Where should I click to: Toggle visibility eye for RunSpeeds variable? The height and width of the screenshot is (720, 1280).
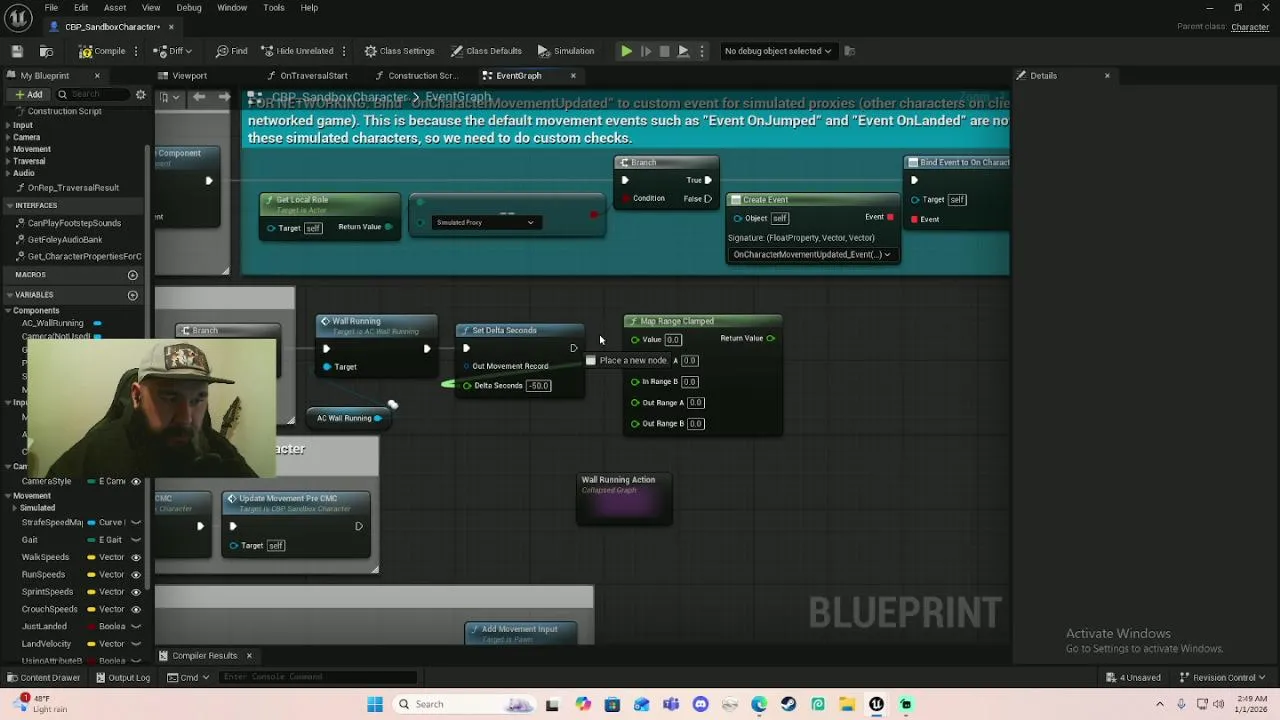click(x=136, y=575)
